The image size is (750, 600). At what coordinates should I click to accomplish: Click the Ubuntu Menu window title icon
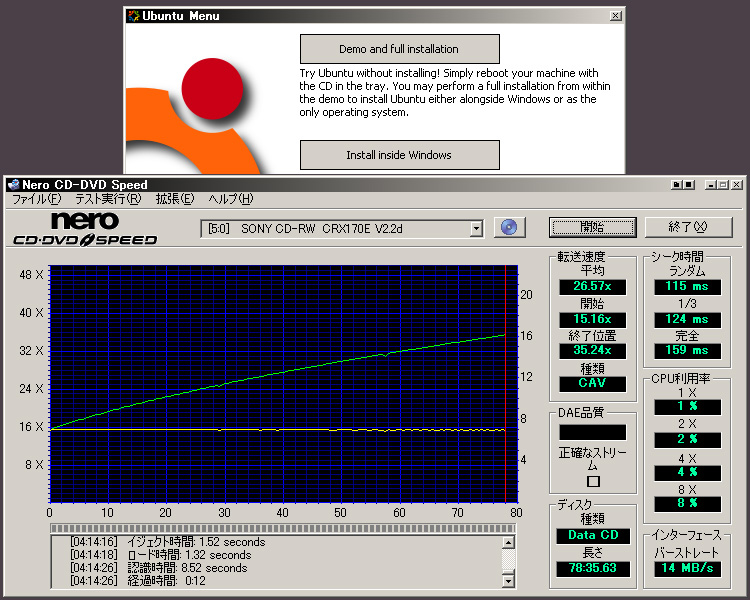(132, 16)
